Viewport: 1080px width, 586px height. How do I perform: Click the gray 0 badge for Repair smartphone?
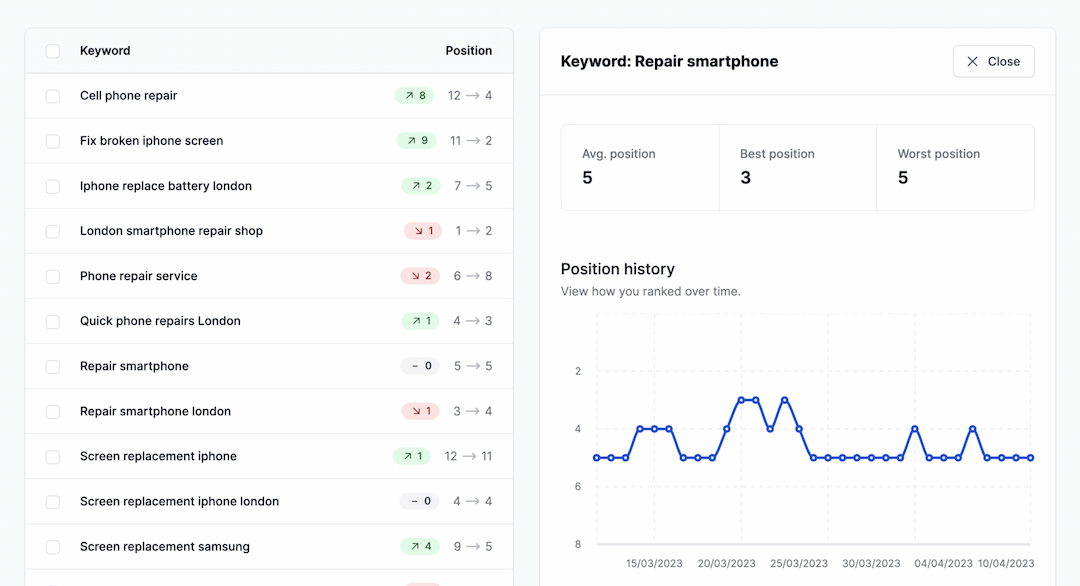pyautogui.click(x=420, y=366)
